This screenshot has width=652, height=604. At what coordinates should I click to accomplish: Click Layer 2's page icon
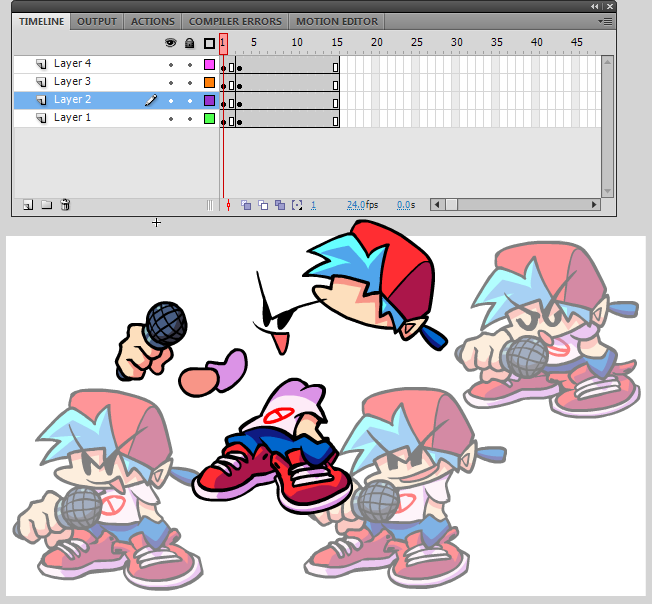click(41, 100)
